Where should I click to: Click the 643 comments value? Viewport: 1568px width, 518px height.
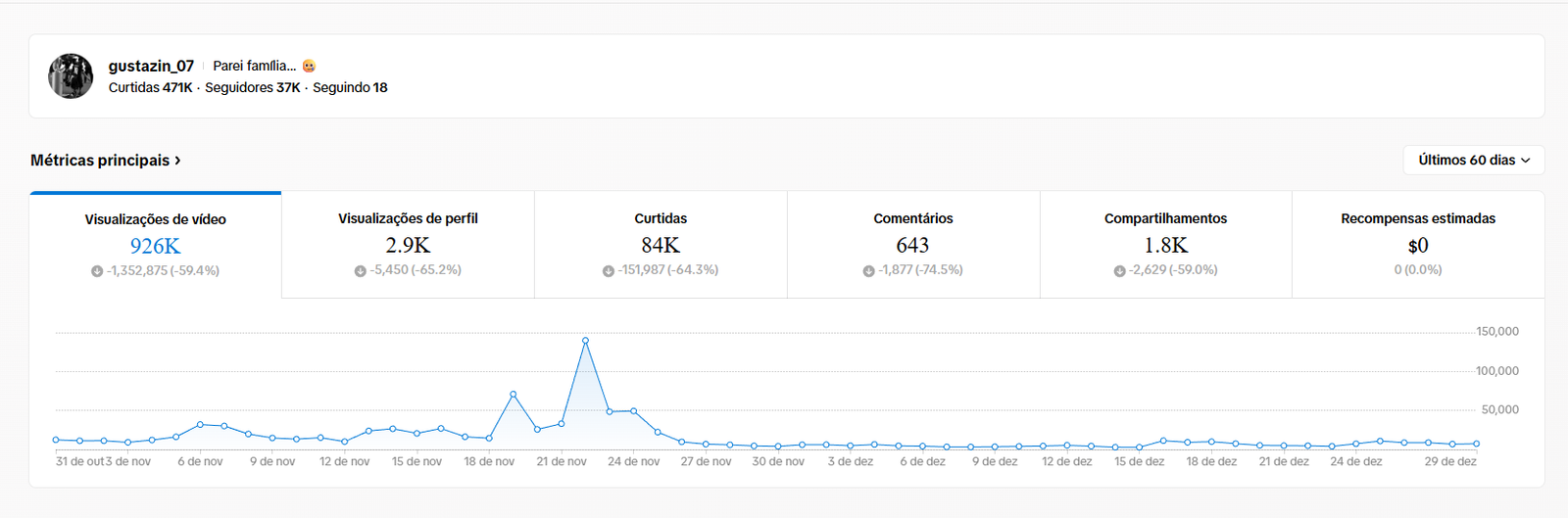[912, 245]
